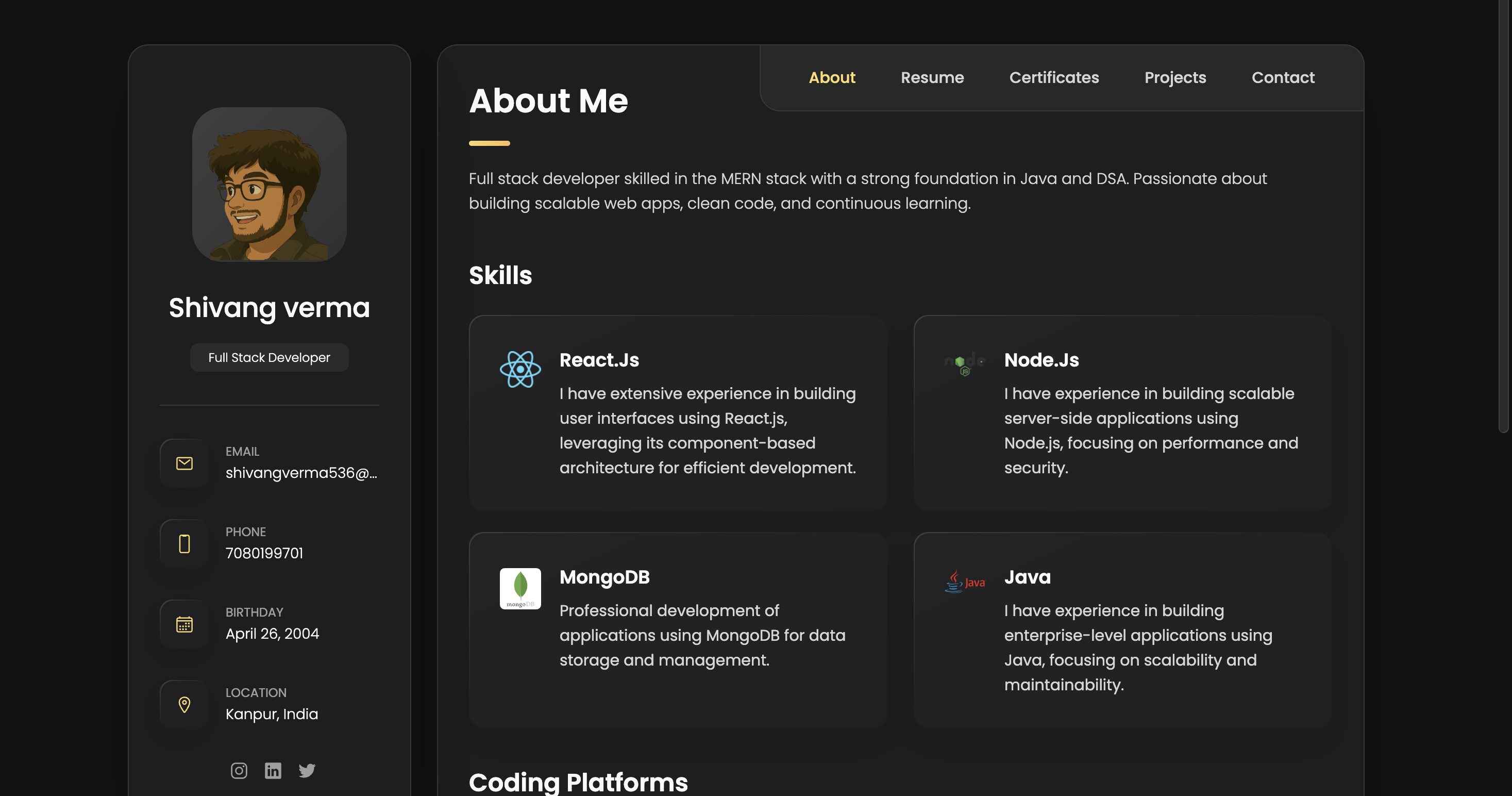The height and width of the screenshot is (796, 1512).
Task: Go to the Projects tab
Action: click(1175, 77)
